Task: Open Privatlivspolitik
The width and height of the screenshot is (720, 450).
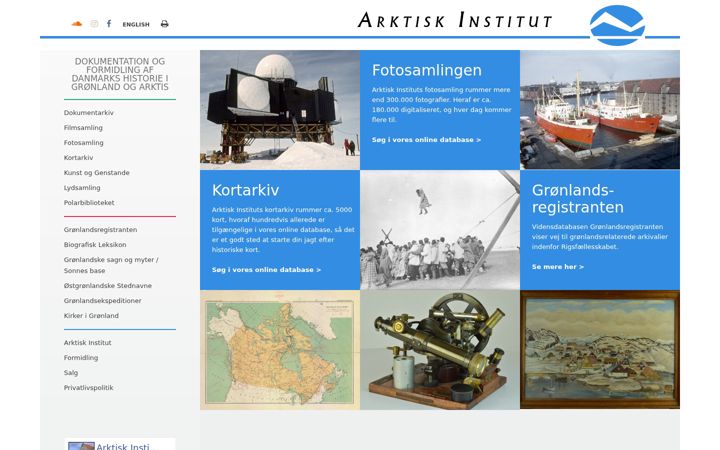Action: point(89,388)
